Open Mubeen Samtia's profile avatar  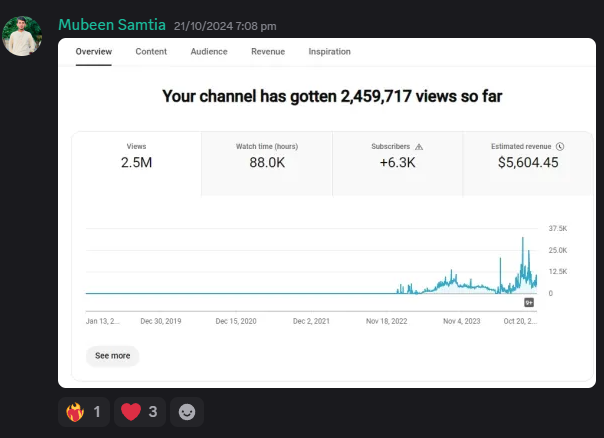(x=22, y=36)
